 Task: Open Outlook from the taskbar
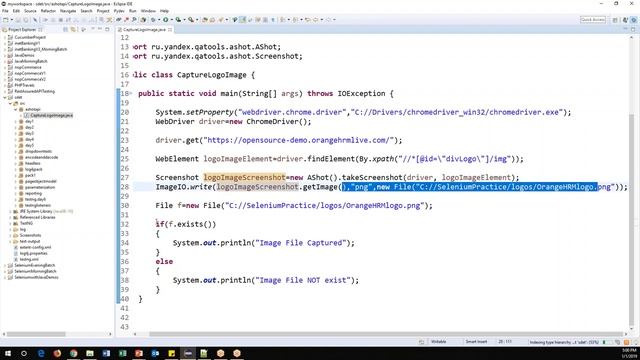tap(155, 353)
